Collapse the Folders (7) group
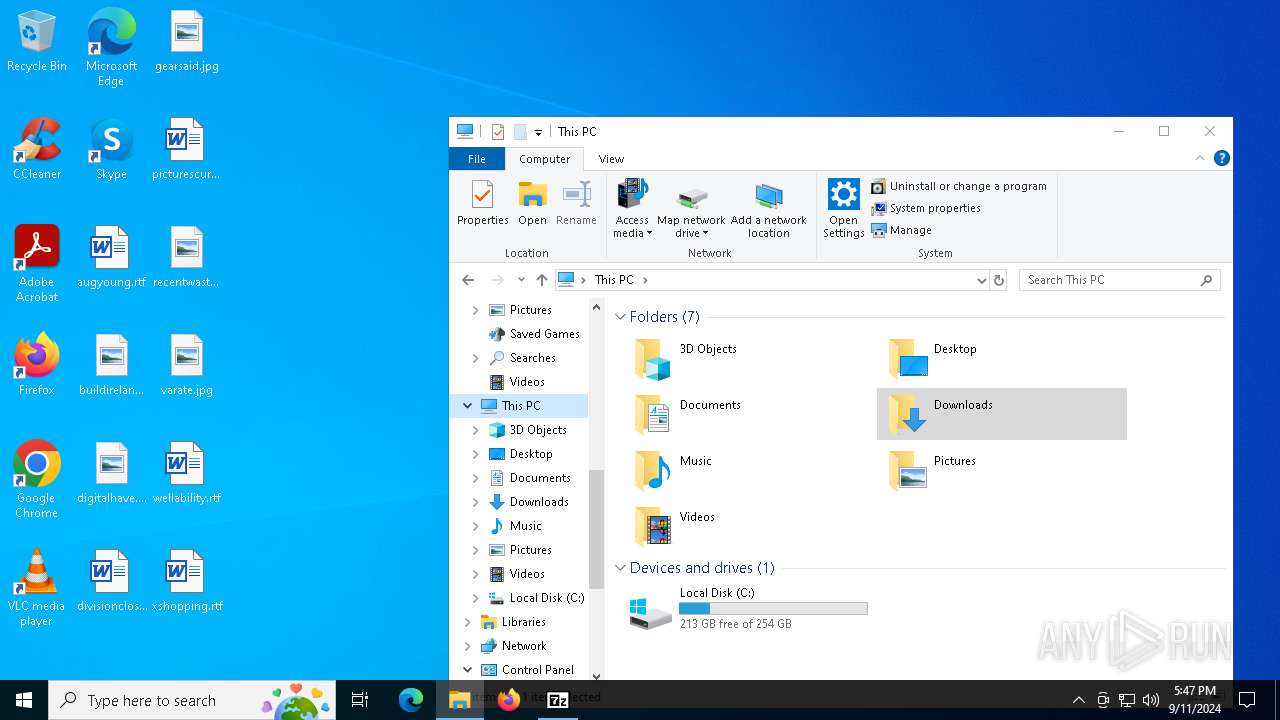Screen dimensions: 1280x720 pos(621,317)
